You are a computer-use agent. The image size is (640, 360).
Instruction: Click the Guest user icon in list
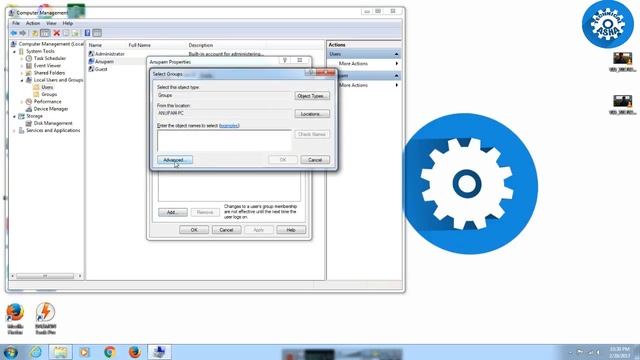91,69
